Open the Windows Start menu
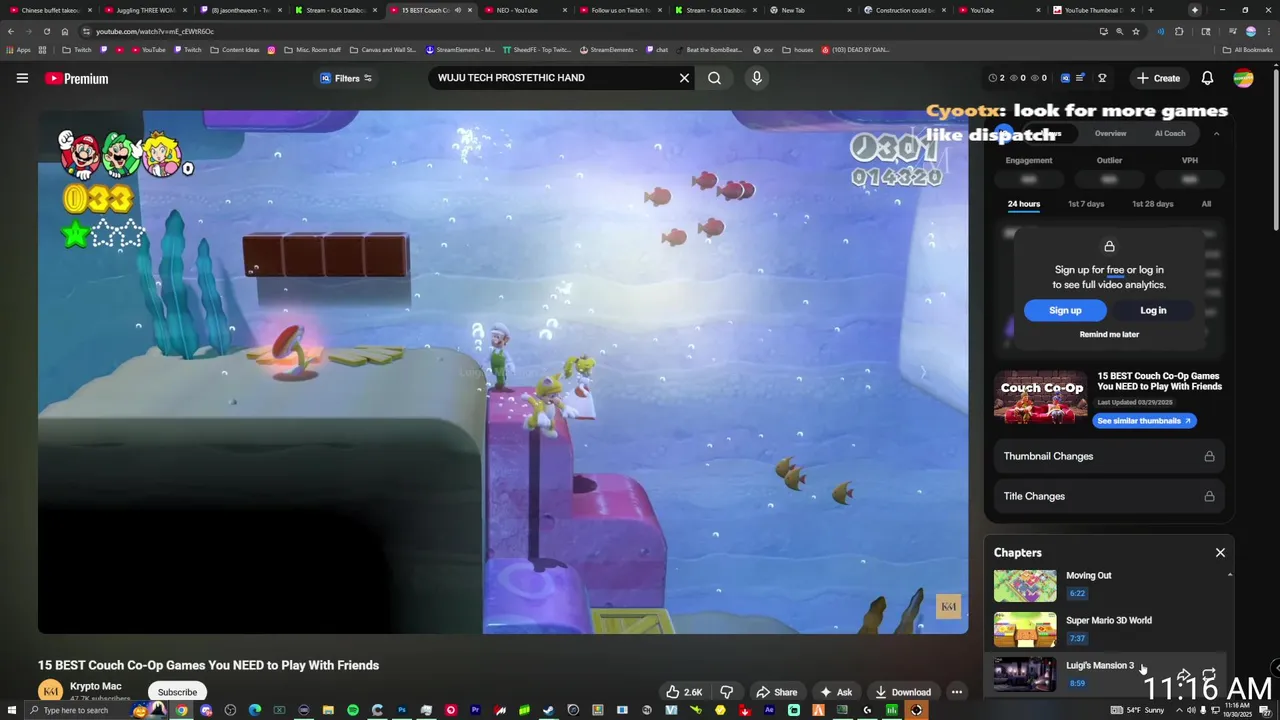 pos(10,710)
